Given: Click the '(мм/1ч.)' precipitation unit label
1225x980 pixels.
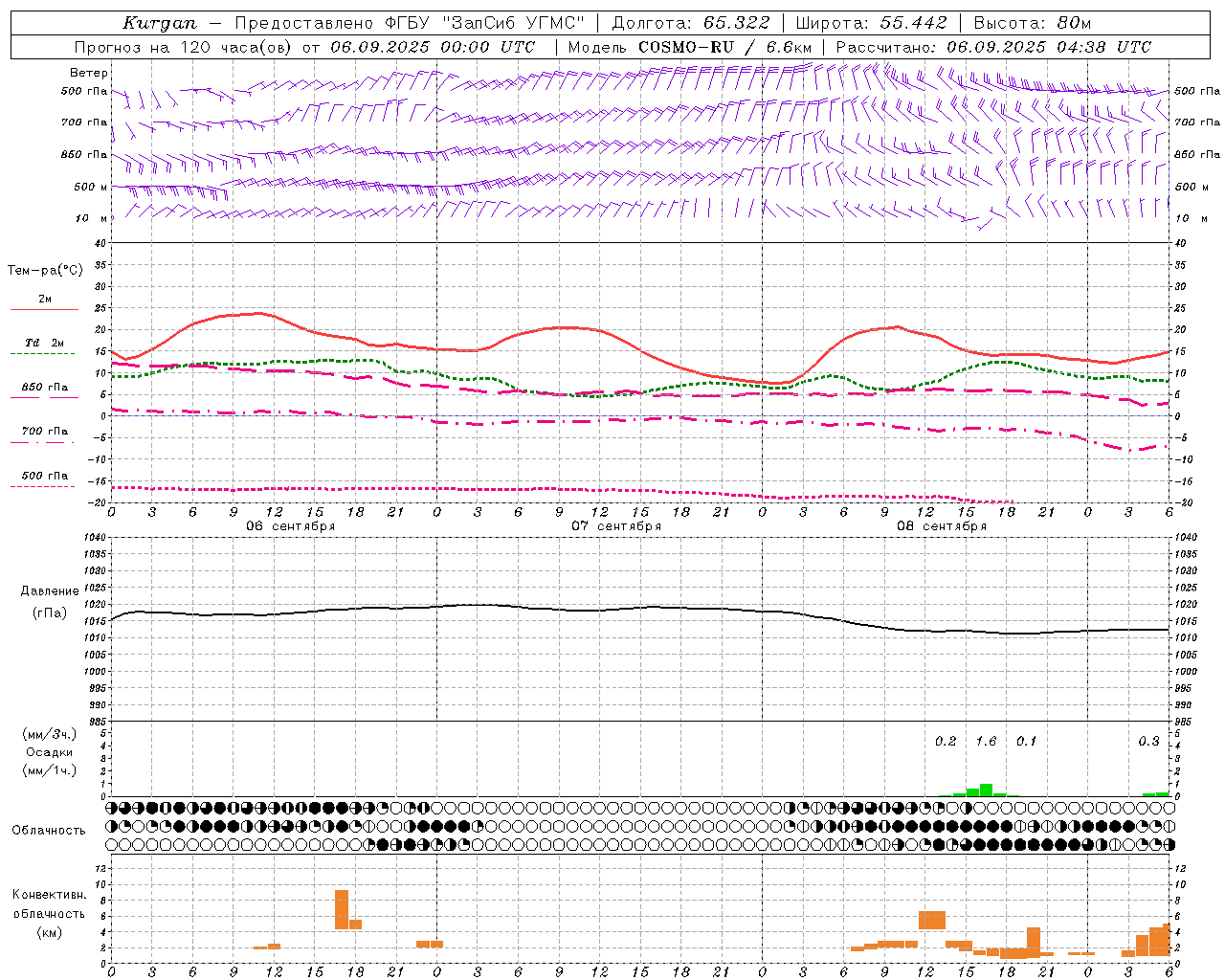Looking at the screenshot, I should (50, 770).
